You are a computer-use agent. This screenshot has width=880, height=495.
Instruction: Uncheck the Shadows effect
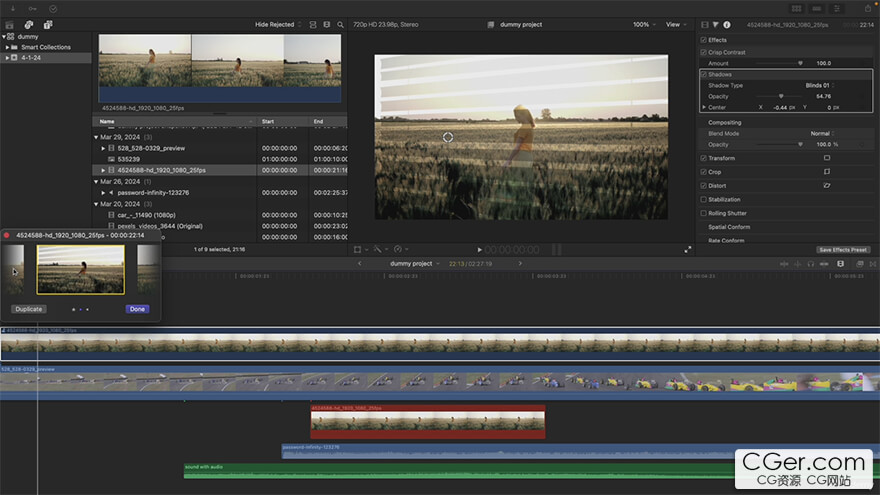click(x=703, y=74)
